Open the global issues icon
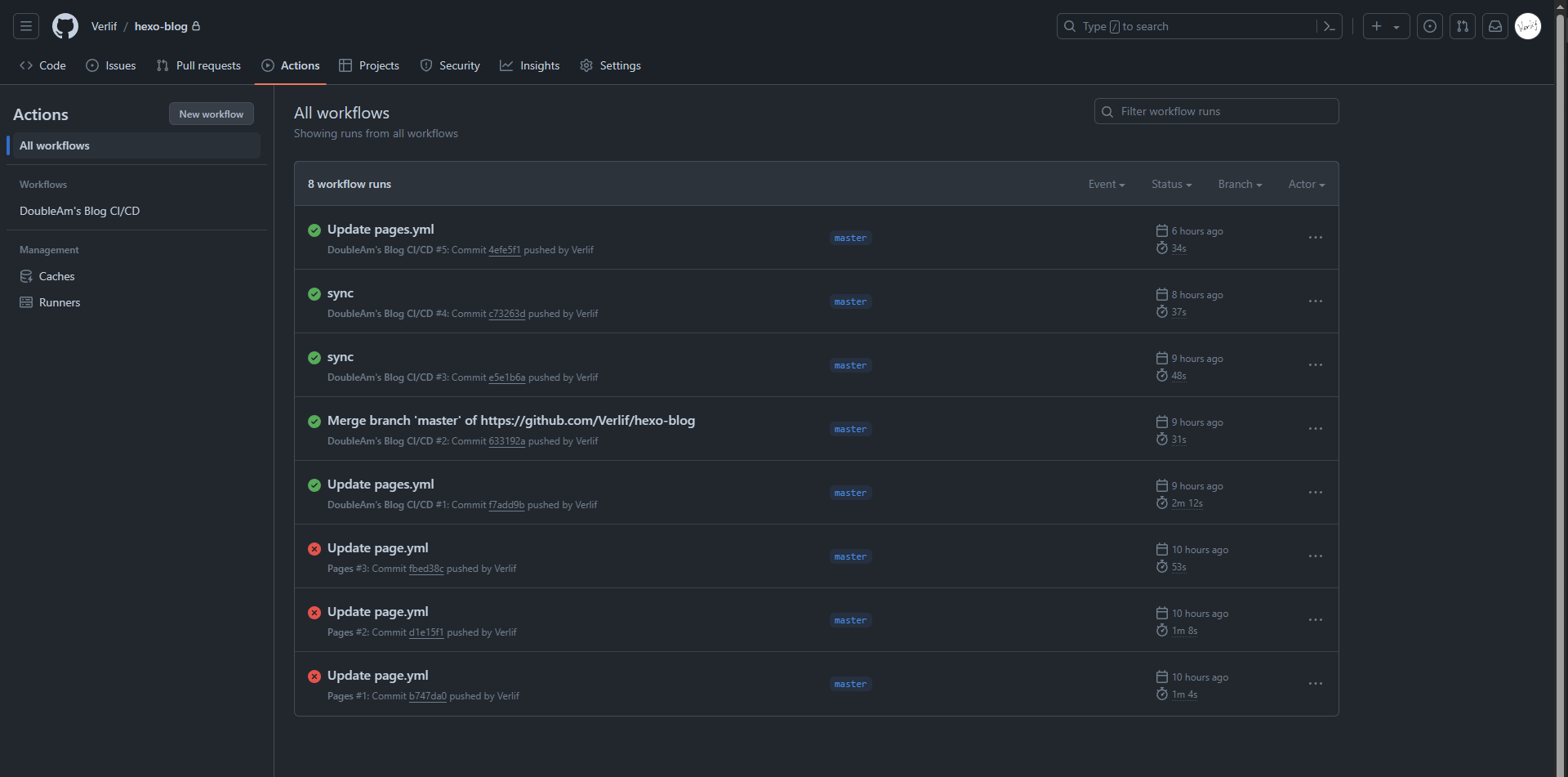The image size is (1568, 777). click(x=1429, y=26)
